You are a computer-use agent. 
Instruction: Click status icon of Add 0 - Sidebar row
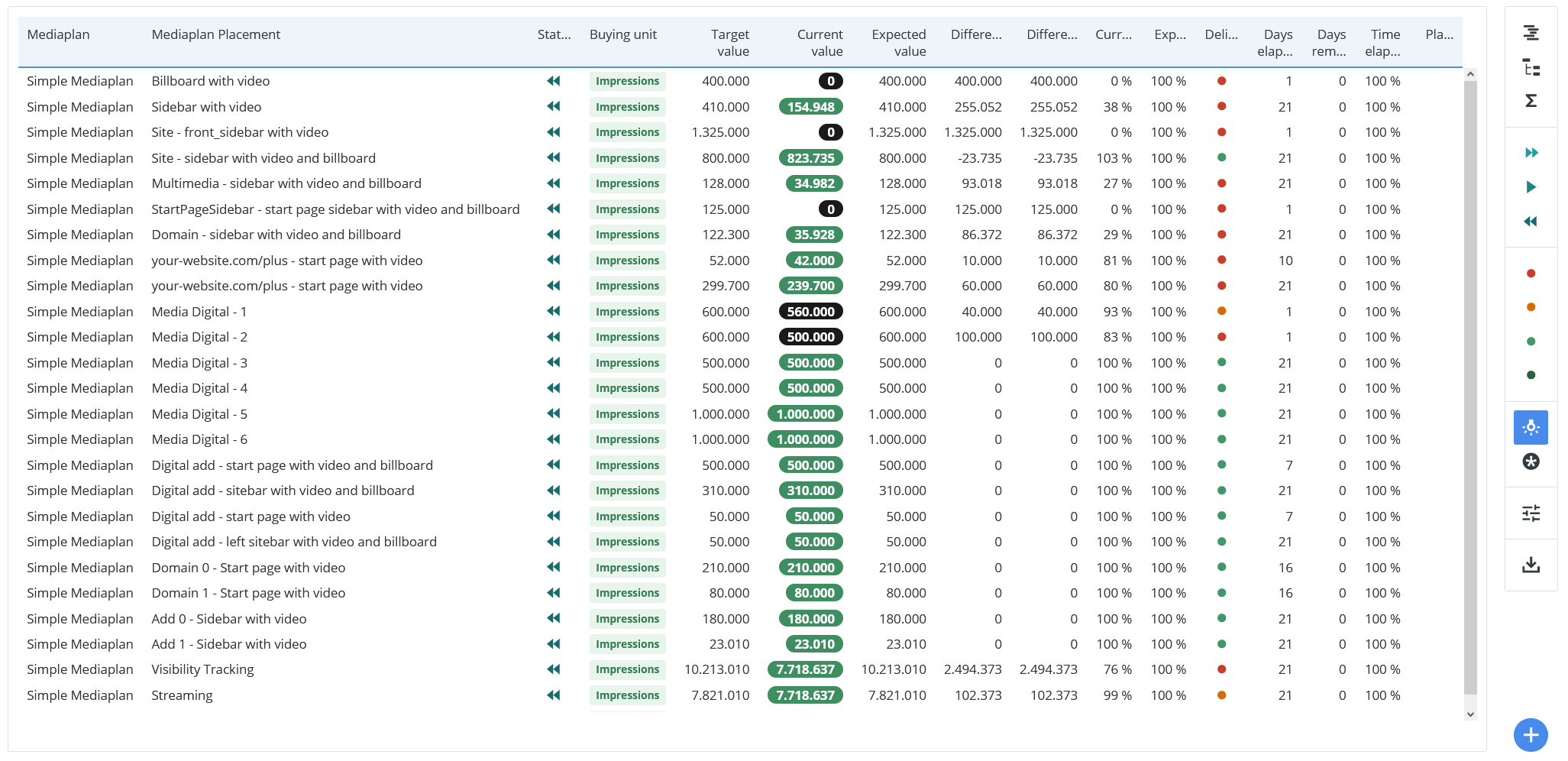[x=554, y=619]
